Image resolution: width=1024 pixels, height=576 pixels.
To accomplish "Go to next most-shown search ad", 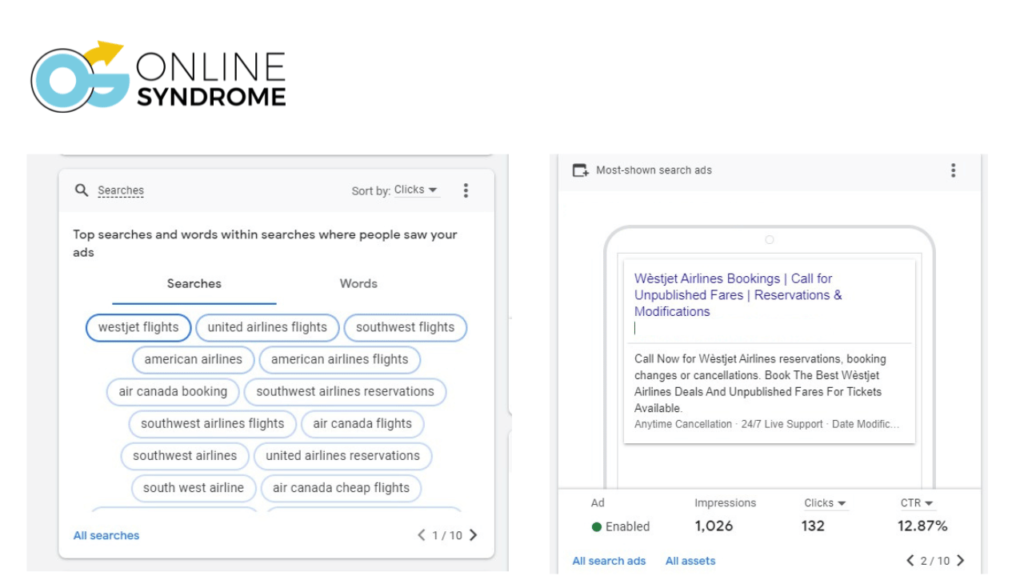I will [961, 560].
